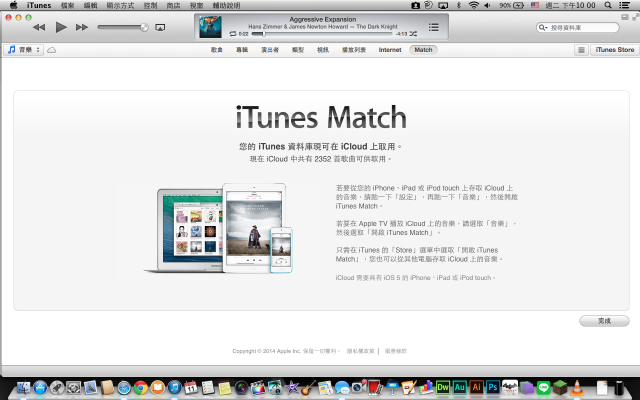Open VLC cone icon in the Dock
Screen dimensions: 640x400
(x=577, y=387)
